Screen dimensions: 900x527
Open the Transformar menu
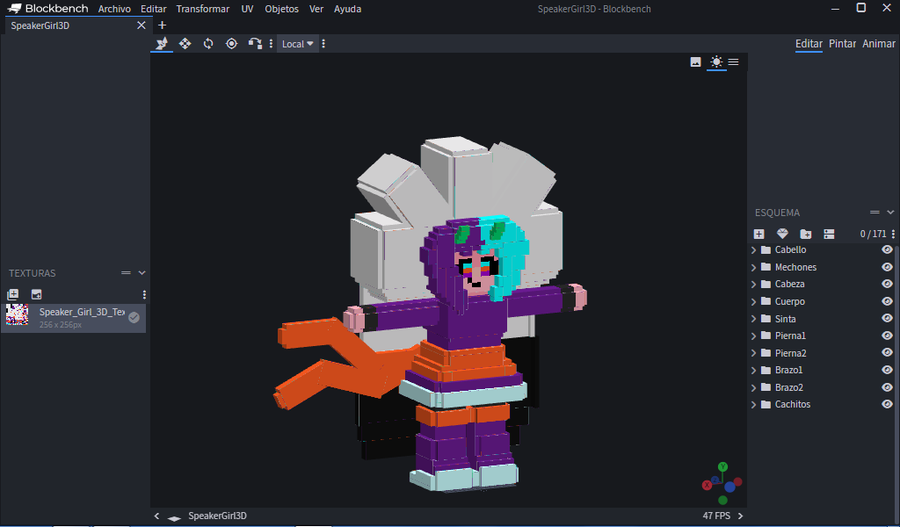203,9
